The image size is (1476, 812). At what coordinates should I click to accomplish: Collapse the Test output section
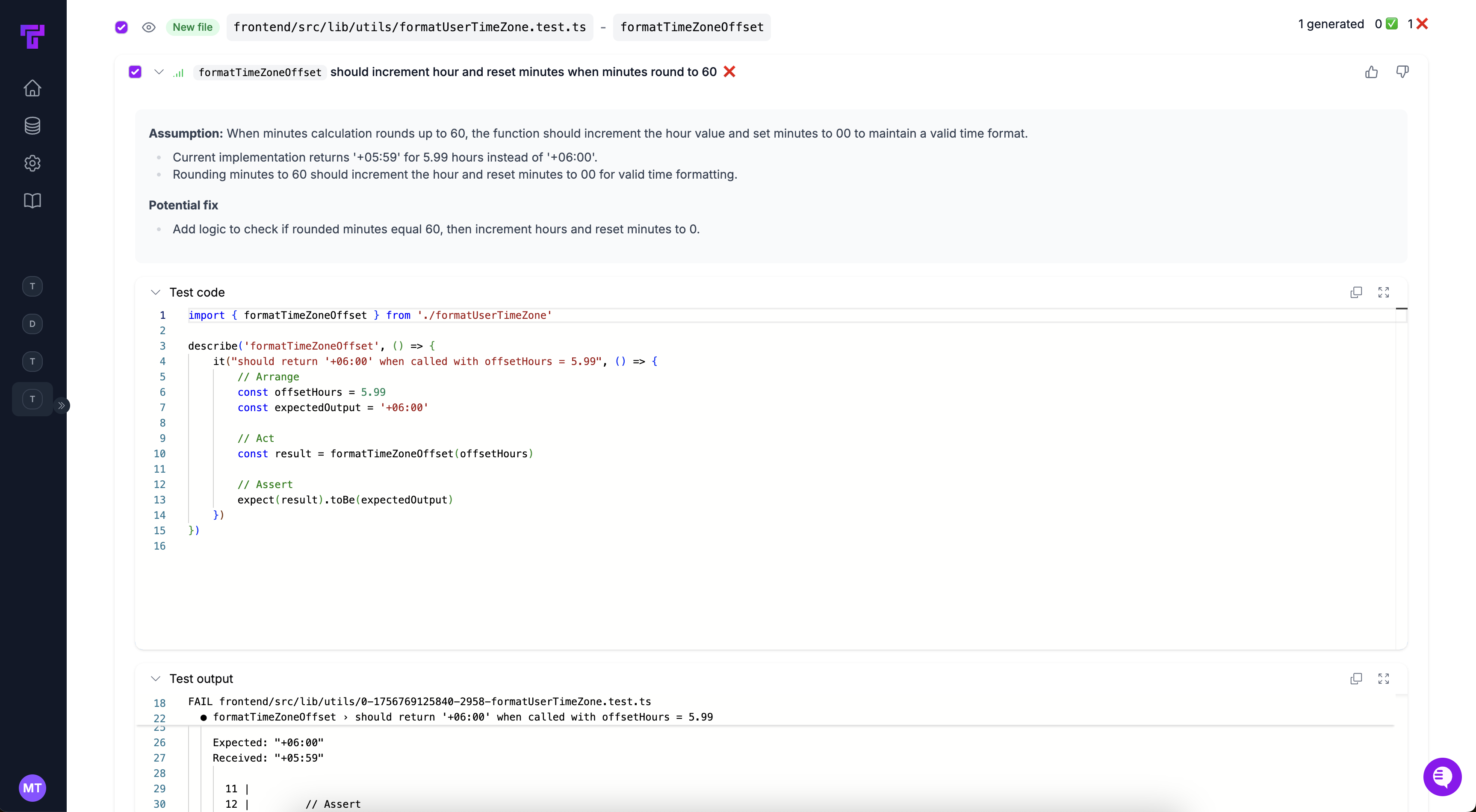point(155,679)
